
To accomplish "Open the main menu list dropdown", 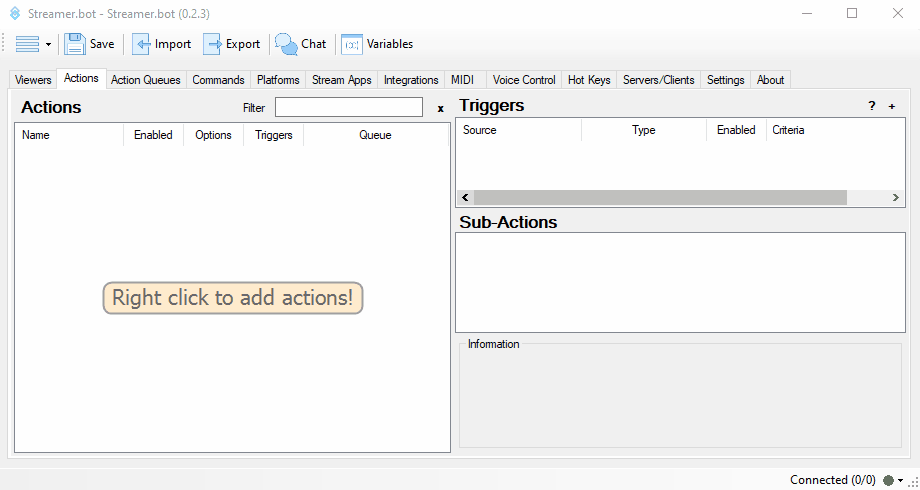I will tap(33, 44).
